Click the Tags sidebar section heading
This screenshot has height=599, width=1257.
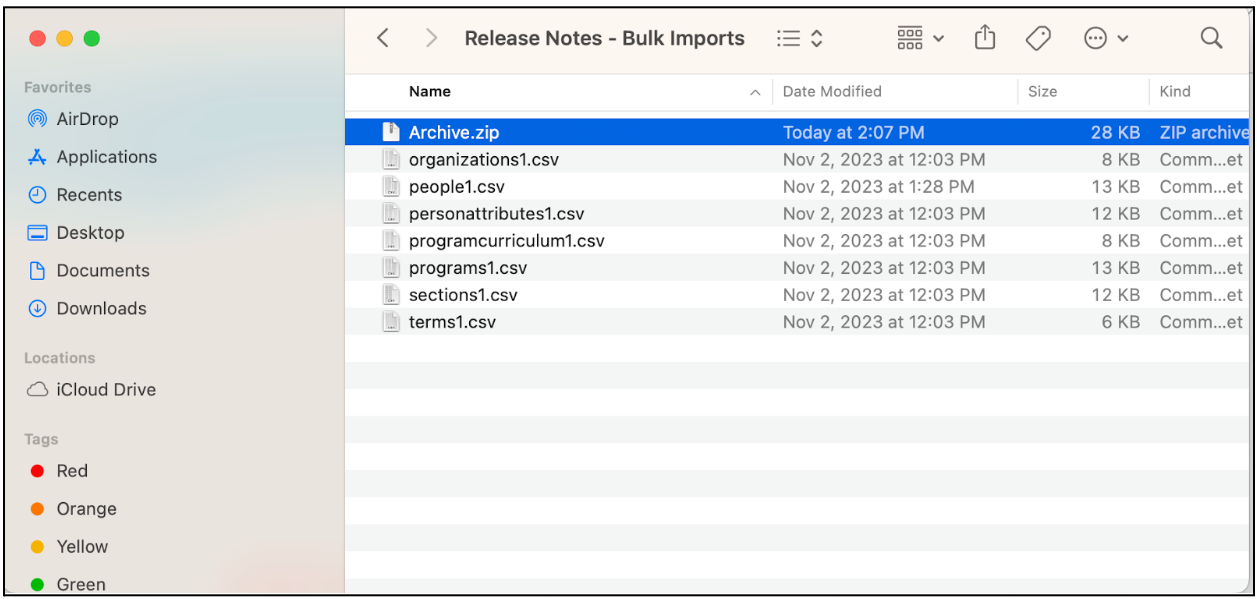pyautogui.click(x=41, y=439)
